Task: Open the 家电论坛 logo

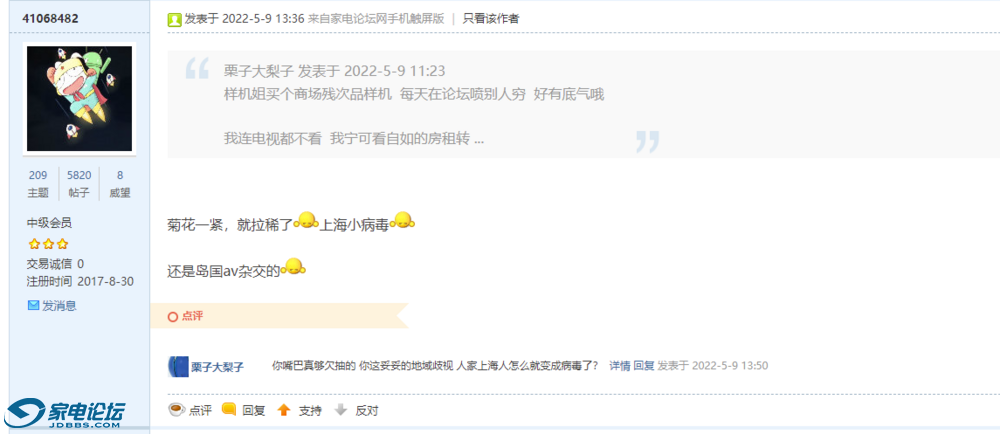Action: (64, 414)
